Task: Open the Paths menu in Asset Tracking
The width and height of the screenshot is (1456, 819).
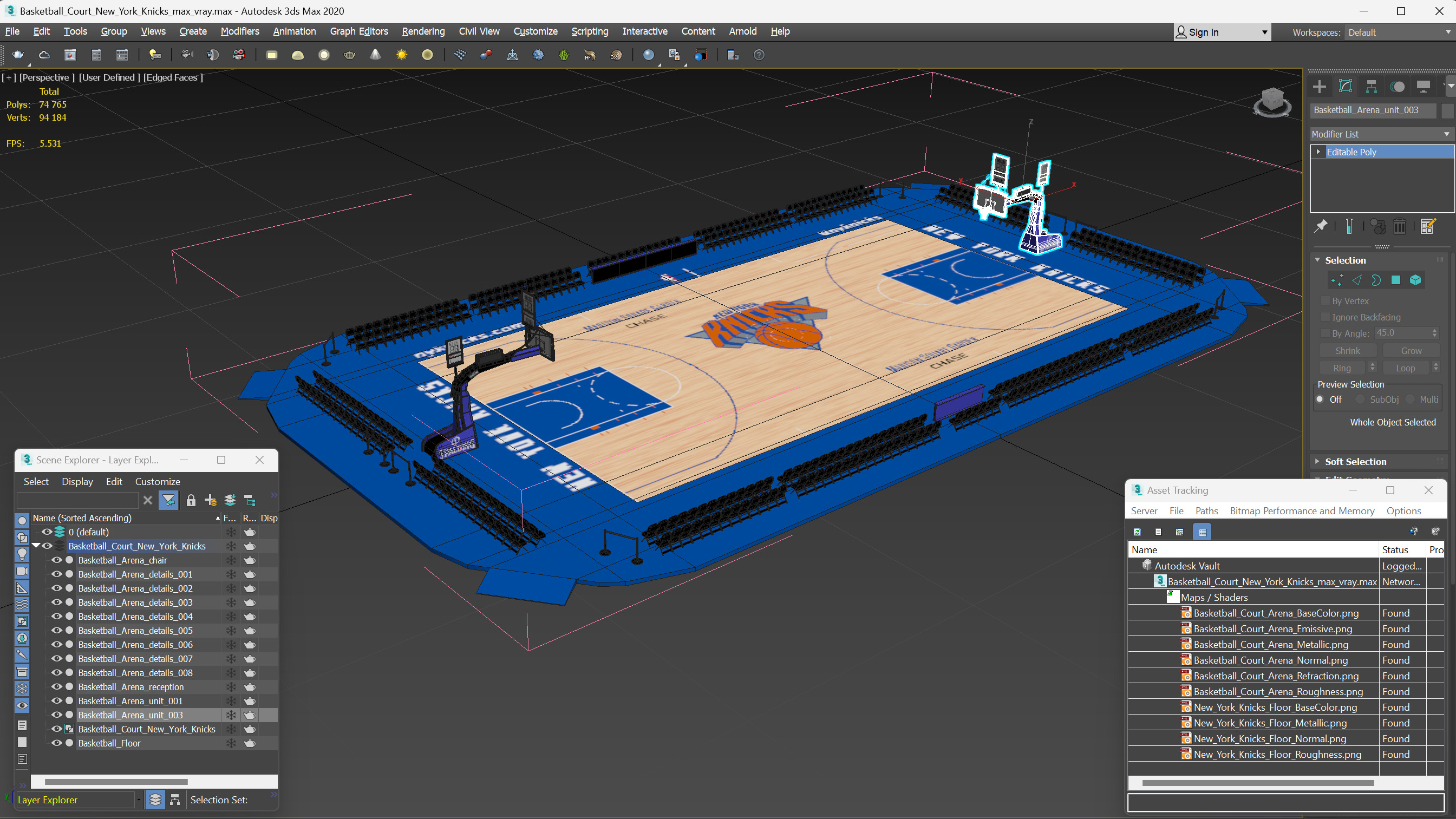Action: (1206, 511)
